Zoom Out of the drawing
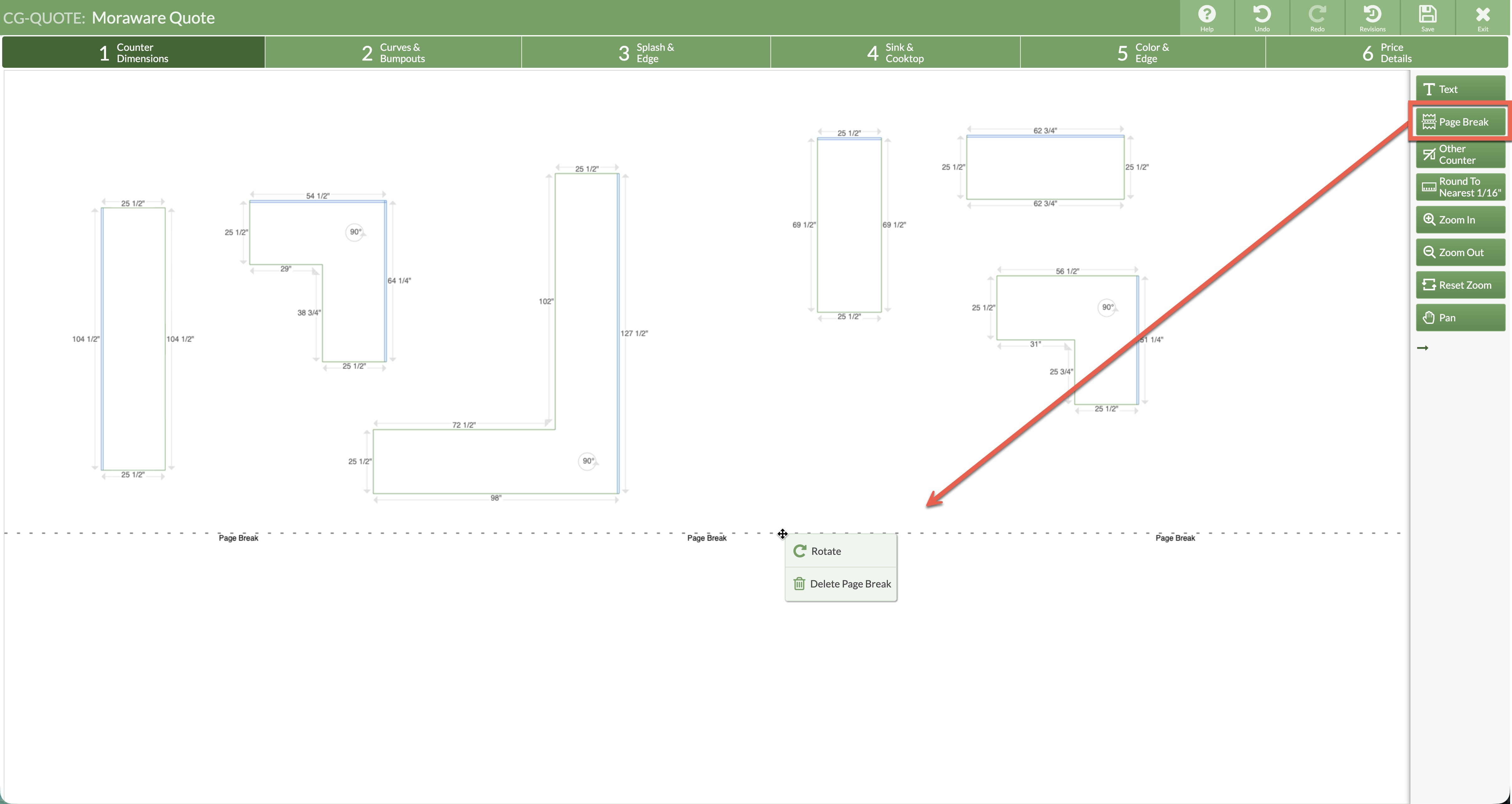1512x804 pixels. click(1460, 253)
